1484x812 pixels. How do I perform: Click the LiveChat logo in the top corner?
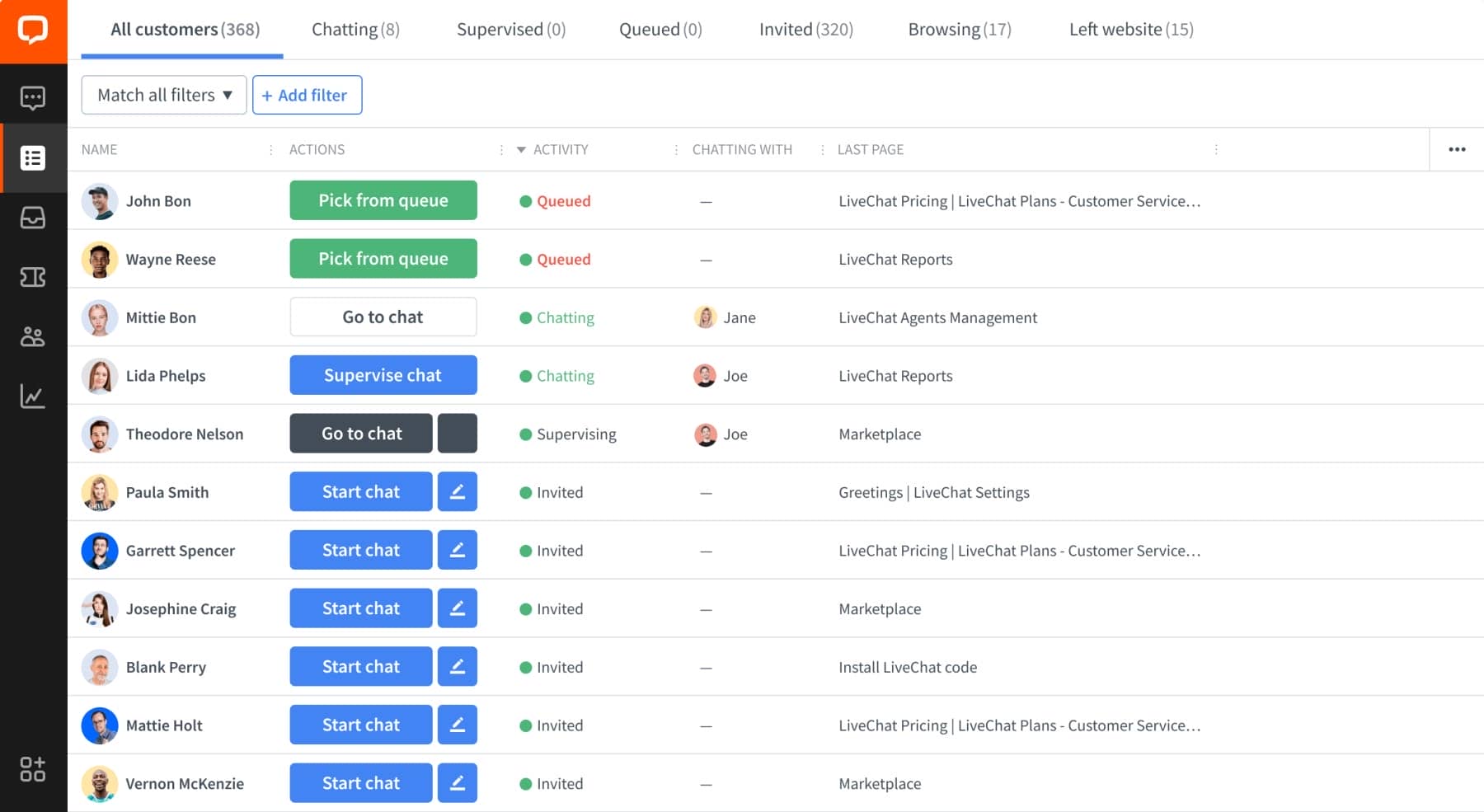tap(33, 31)
